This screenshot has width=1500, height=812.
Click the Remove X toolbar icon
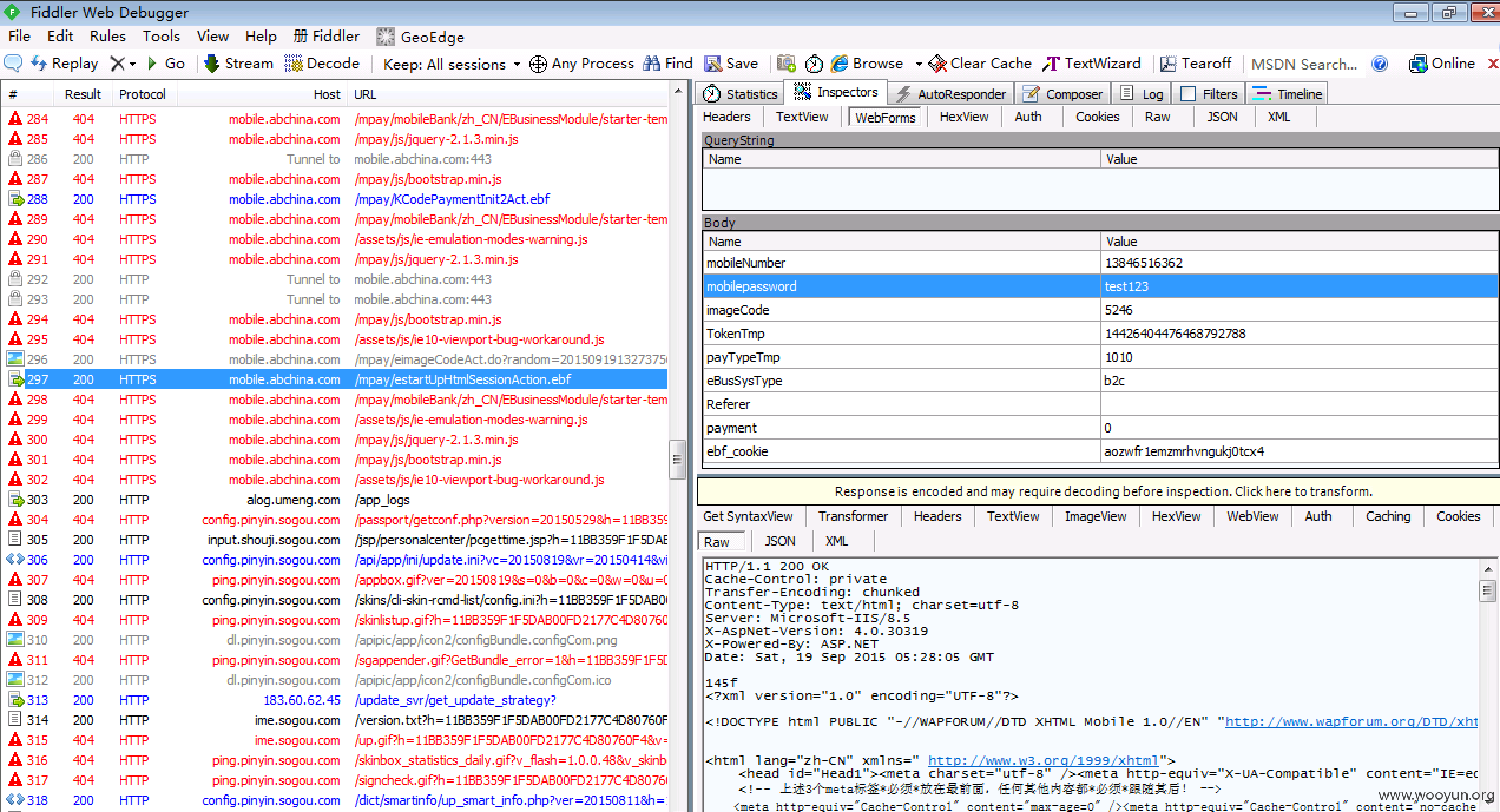click(x=117, y=63)
